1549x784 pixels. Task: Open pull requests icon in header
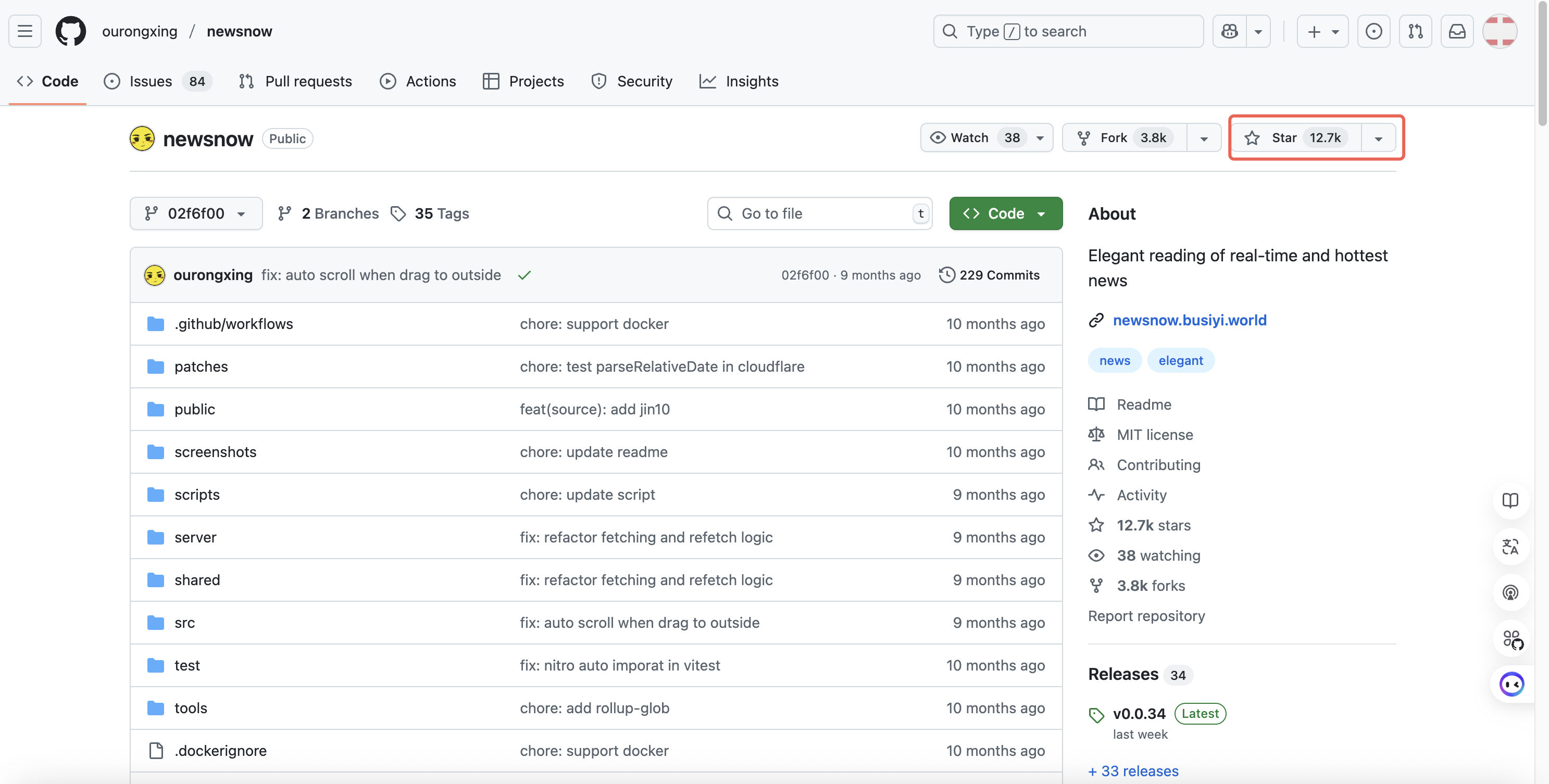(1416, 31)
